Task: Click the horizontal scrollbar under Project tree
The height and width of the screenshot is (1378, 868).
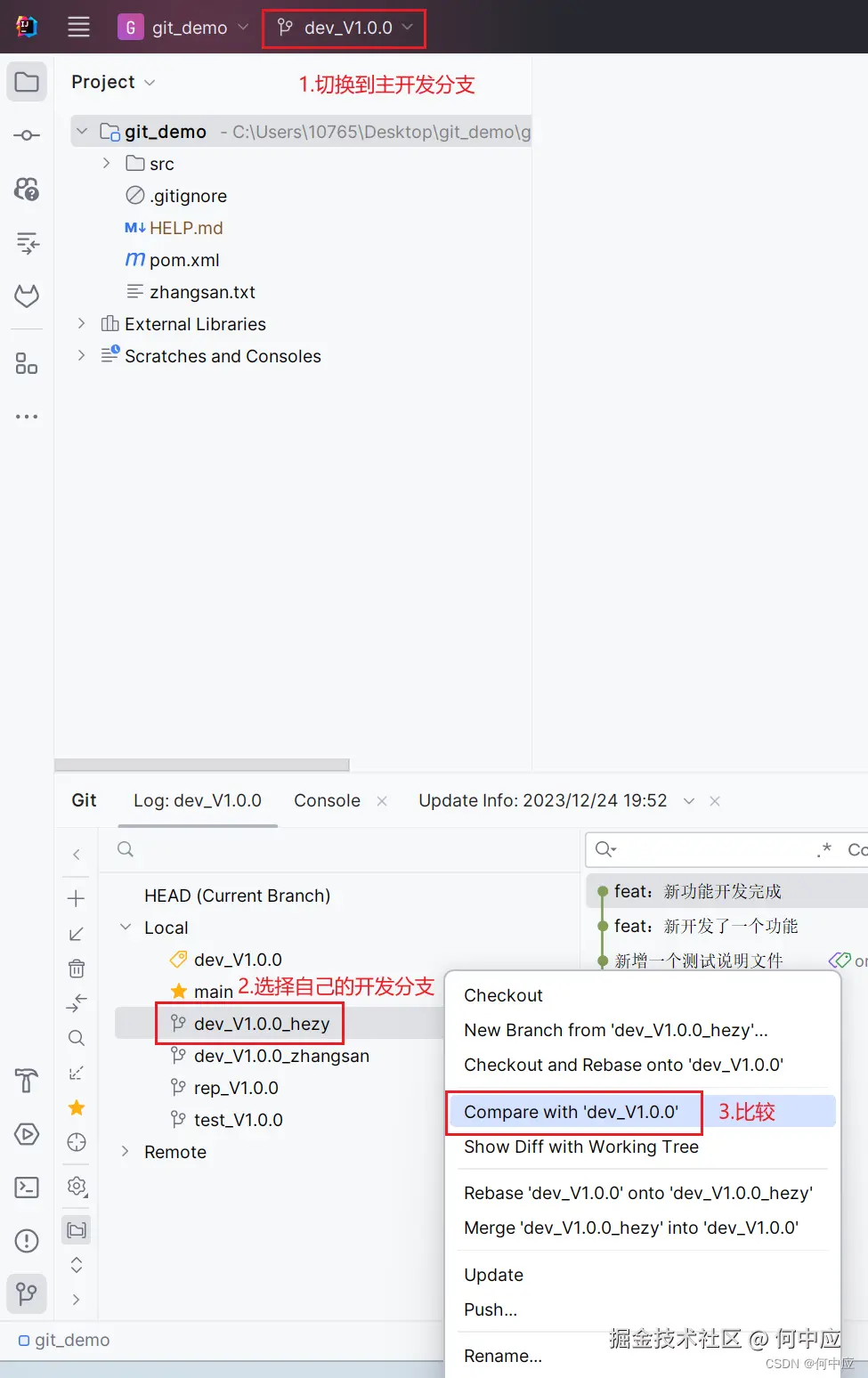Action: (x=202, y=764)
